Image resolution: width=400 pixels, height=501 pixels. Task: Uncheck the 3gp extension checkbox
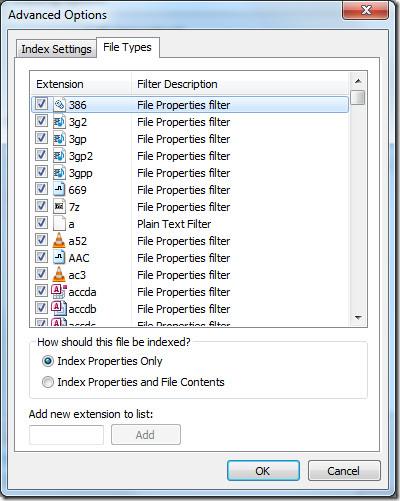(41, 138)
